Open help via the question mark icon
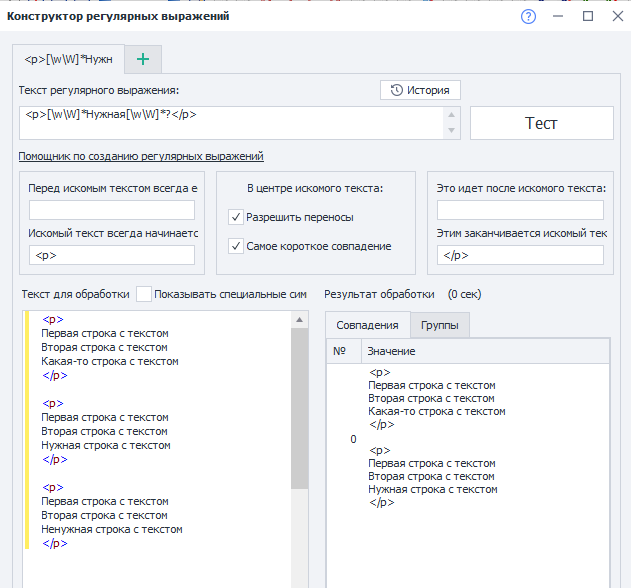Image resolution: width=631 pixels, height=588 pixels. pos(528,17)
